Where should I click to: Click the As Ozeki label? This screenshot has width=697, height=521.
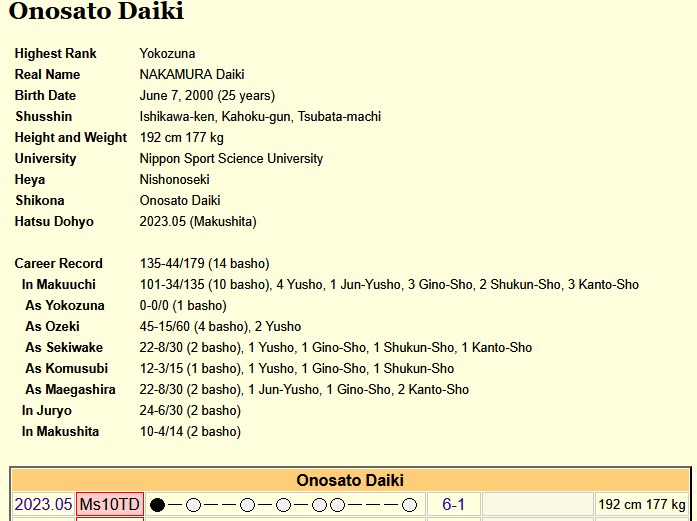click(x=52, y=326)
